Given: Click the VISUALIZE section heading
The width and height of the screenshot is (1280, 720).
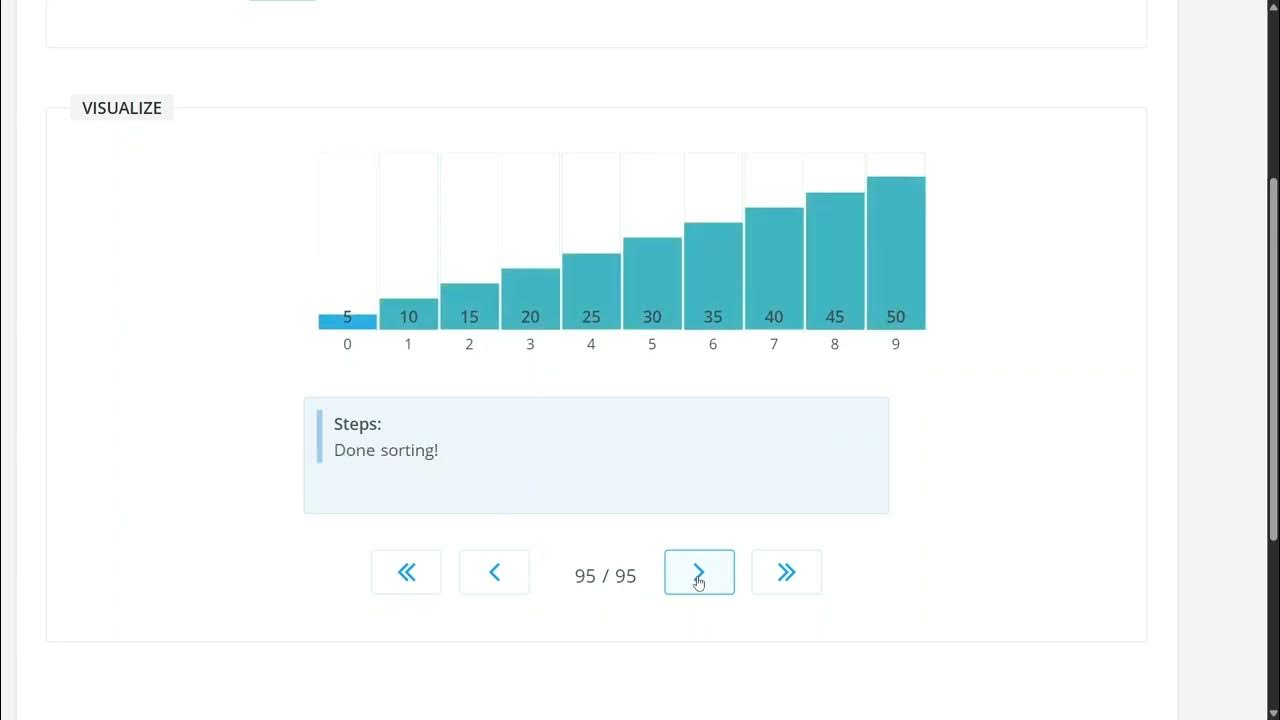Looking at the screenshot, I should point(122,108).
